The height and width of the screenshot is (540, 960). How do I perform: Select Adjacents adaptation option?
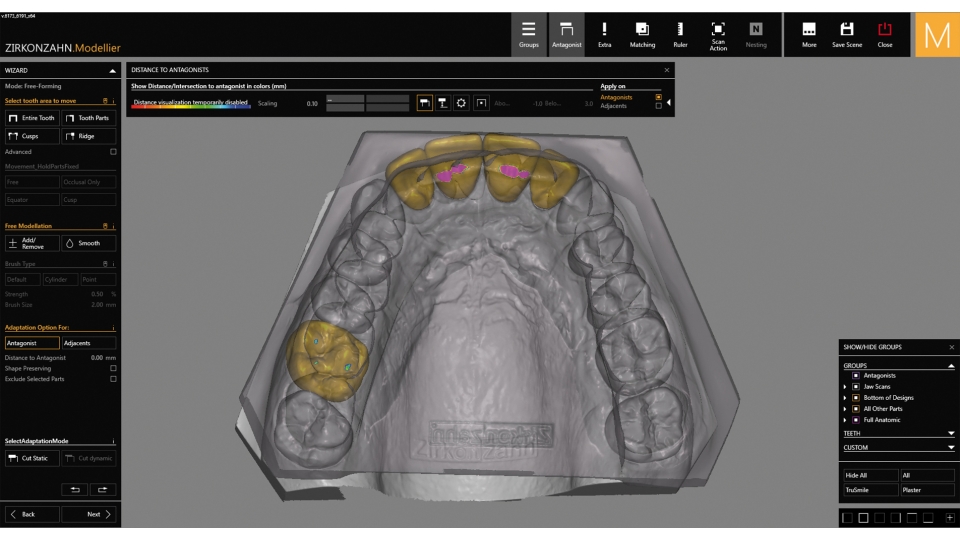[88, 343]
